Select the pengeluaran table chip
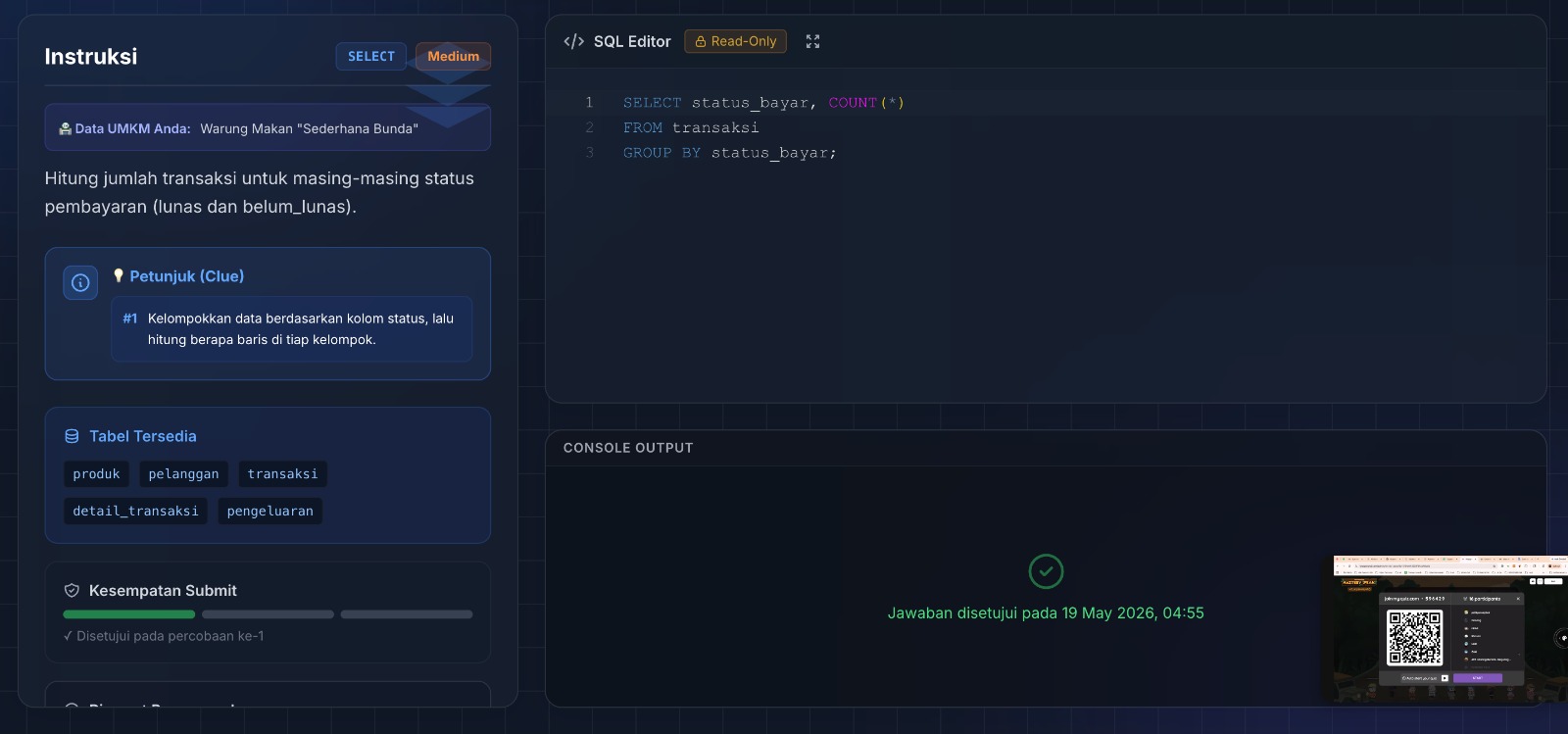The image size is (1568, 734). [x=270, y=512]
